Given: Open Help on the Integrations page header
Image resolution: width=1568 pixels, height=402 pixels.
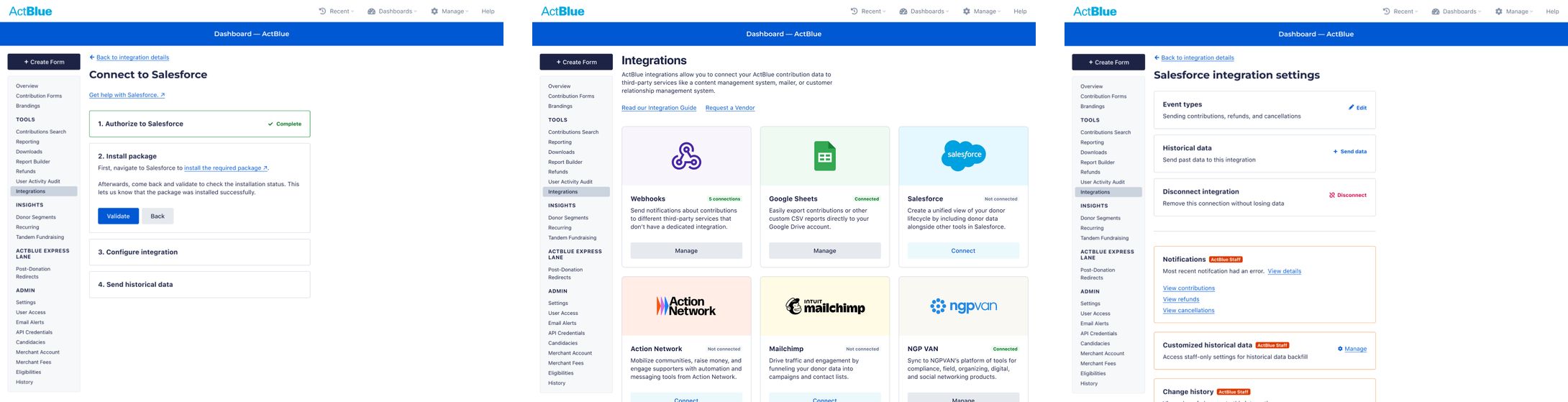Looking at the screenshot, I should (x=1020, y=12).
